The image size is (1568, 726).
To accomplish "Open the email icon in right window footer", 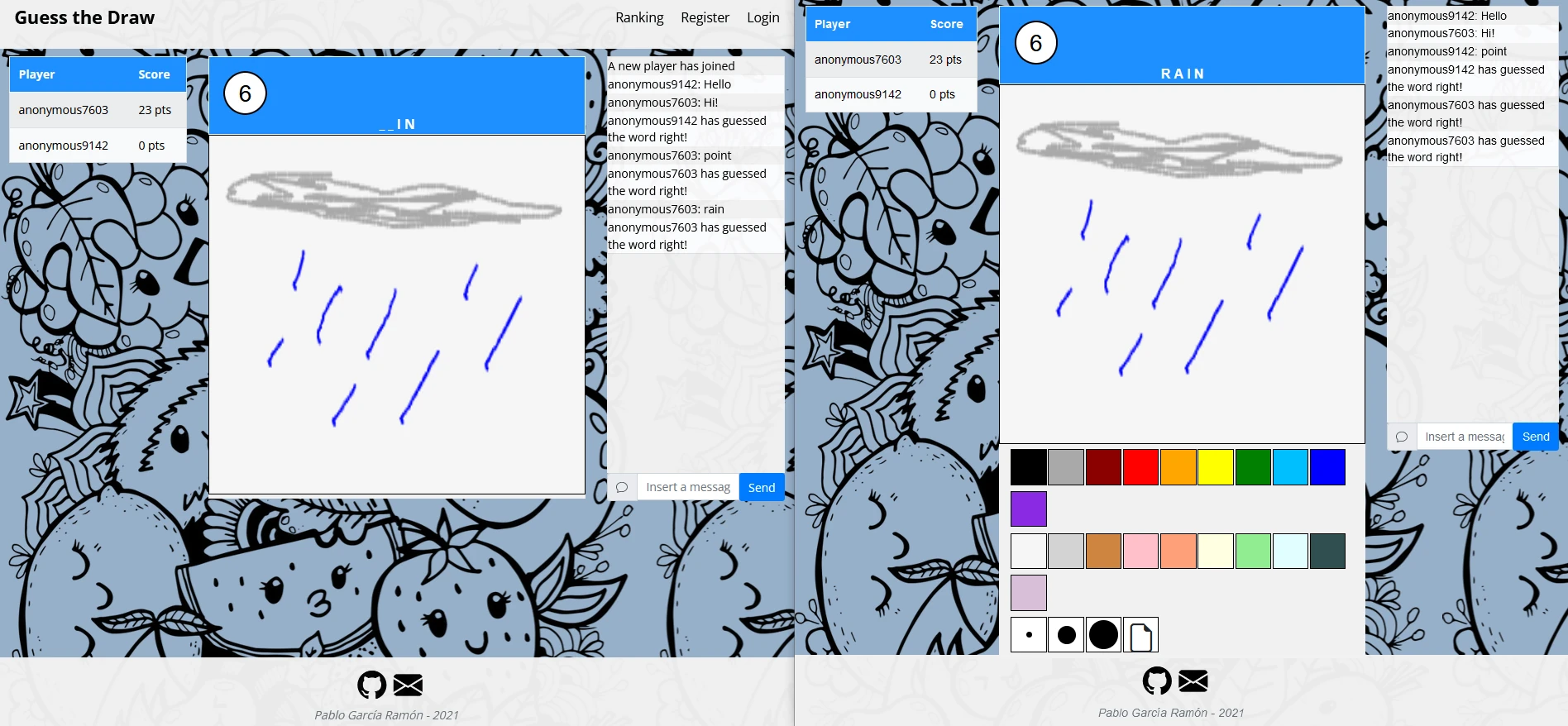I will point(1193,681).
